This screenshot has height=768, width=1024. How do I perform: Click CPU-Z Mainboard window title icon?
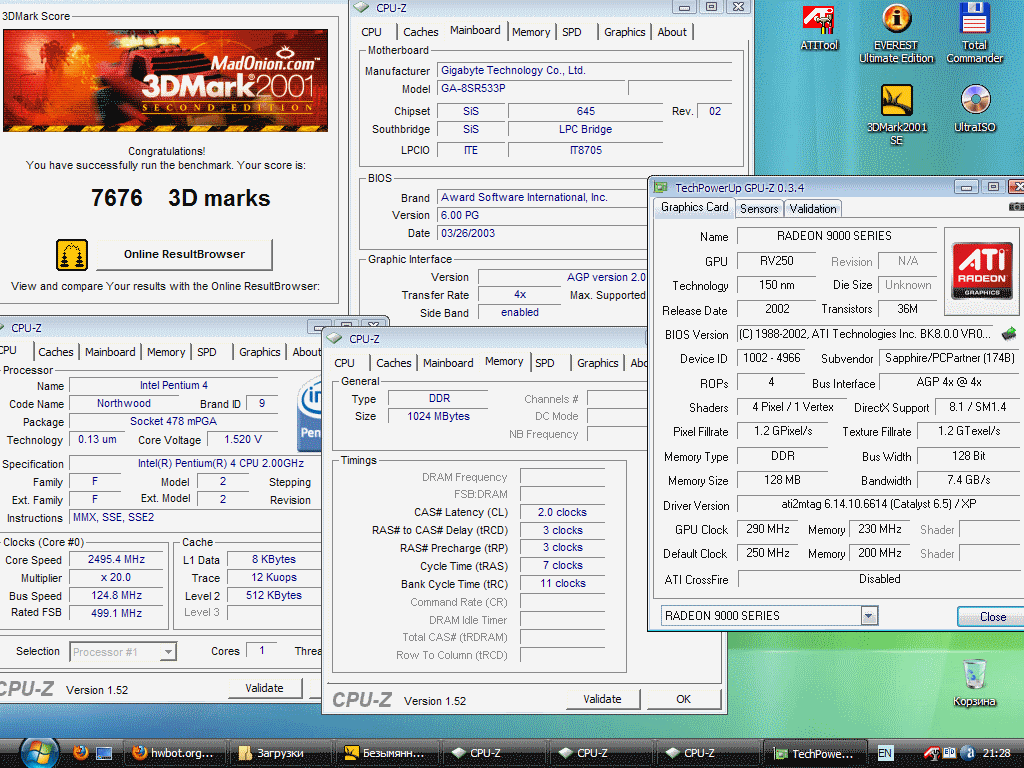tap(361, 8)
